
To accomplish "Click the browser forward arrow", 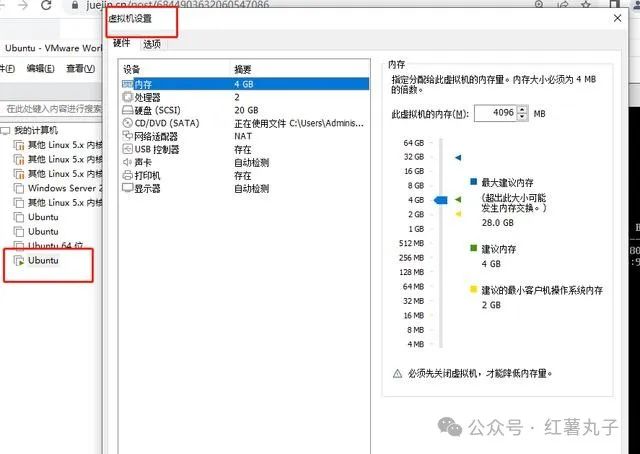I will click(x=23, y=5).
